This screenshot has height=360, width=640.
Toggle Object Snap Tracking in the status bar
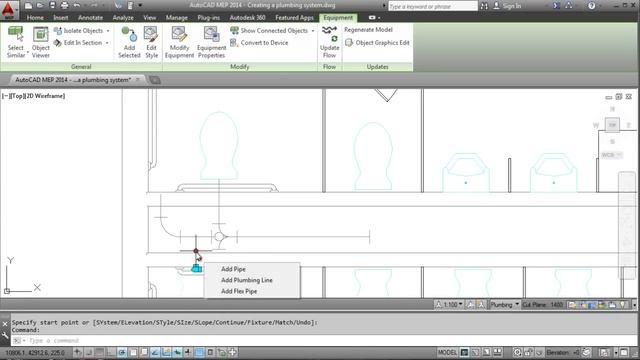coord(155,352)
